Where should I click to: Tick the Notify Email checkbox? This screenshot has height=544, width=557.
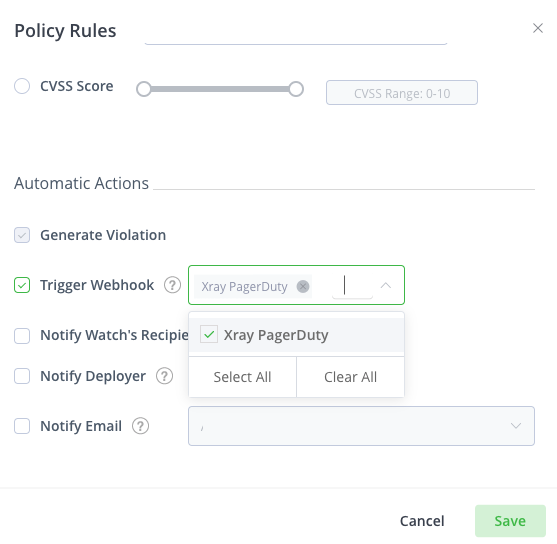22,426
